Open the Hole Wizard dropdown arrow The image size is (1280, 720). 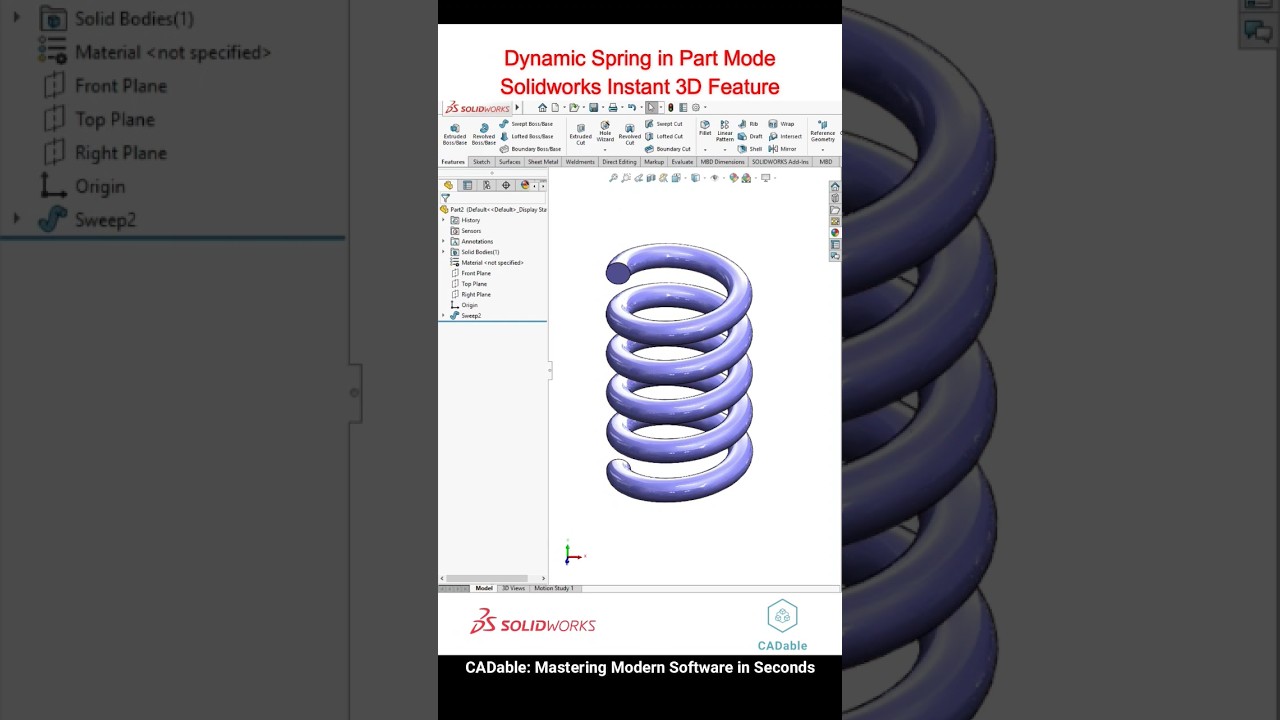click(605, 150)
